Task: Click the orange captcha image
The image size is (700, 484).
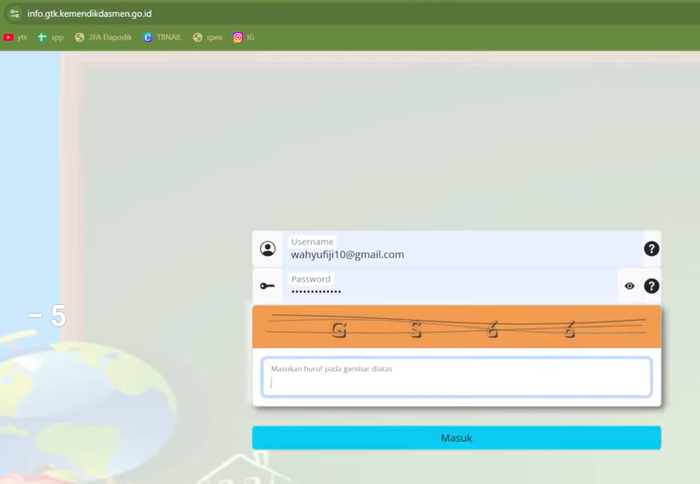Action: [456, 327]
